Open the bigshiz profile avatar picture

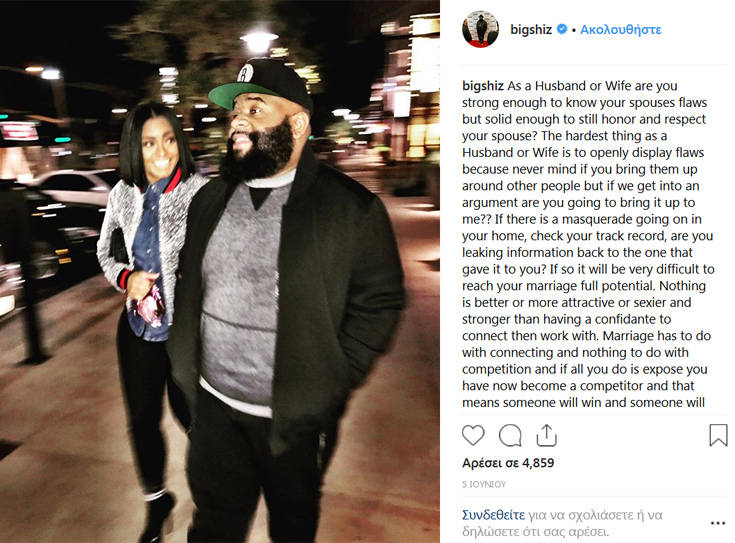pos(480,29)
